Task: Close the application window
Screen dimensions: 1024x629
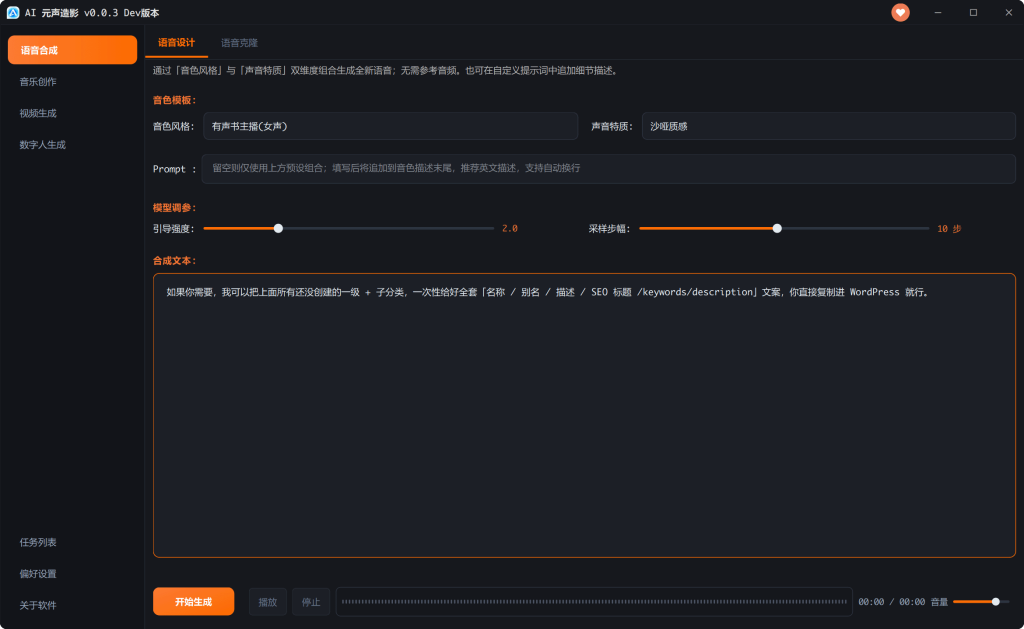Action: click(1008, 12)
